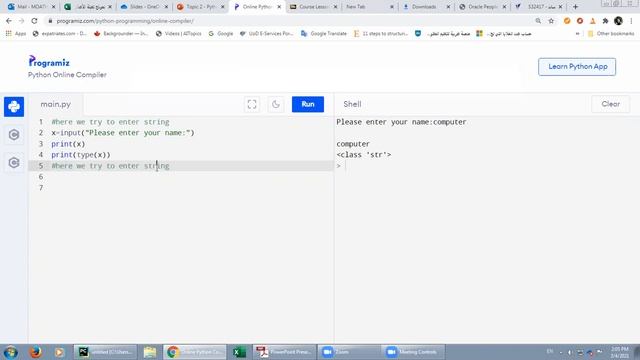Open the Google Translate bookmark
Image resolution: width=640 pixels, height=360 pixels.
pos(324,34)
